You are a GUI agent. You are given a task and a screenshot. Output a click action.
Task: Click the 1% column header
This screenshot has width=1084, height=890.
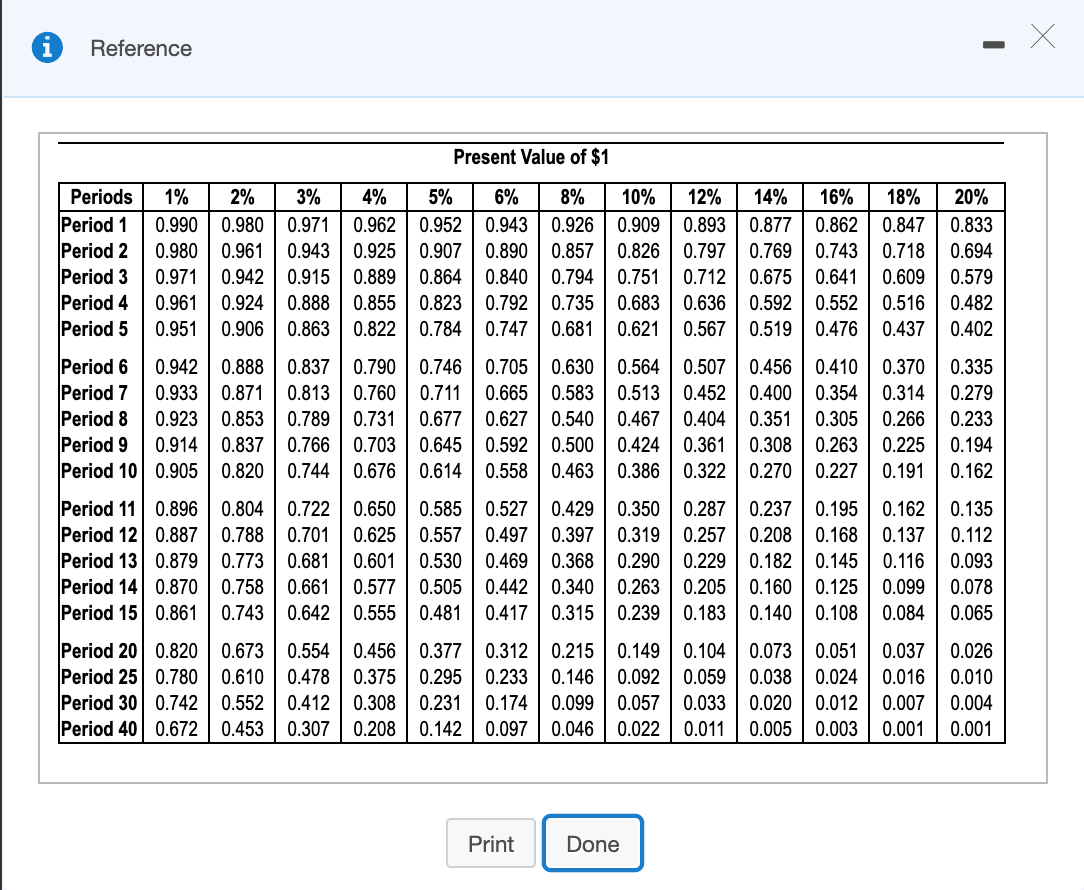(176, 197)
